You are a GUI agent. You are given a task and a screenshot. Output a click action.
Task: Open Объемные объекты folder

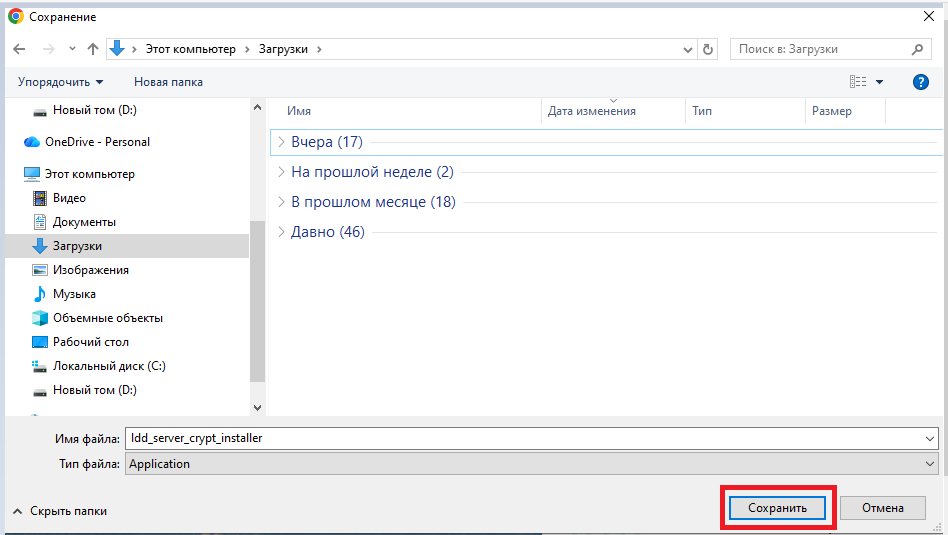click(x=107, y=318)
